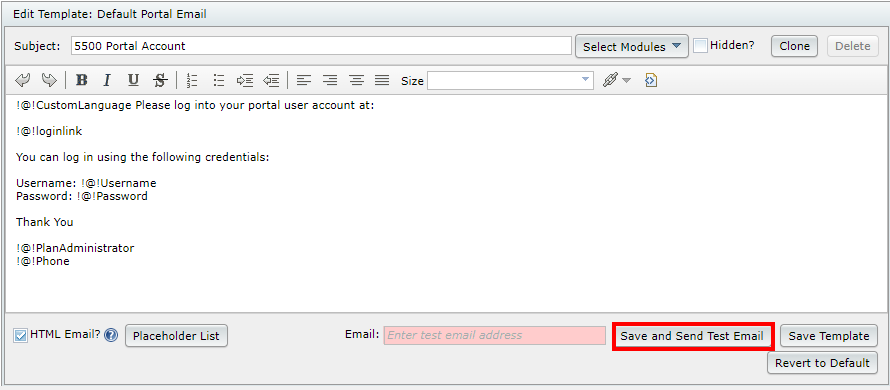Click the insert link chain icon
The height and width of the screenshot is (390, 890).
click(610, 81)
